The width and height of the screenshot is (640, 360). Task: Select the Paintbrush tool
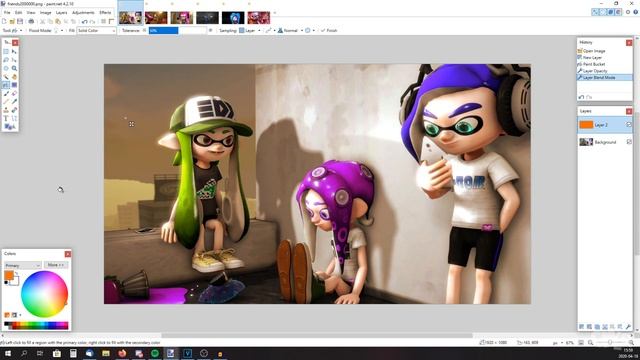(x=6, y=93)
